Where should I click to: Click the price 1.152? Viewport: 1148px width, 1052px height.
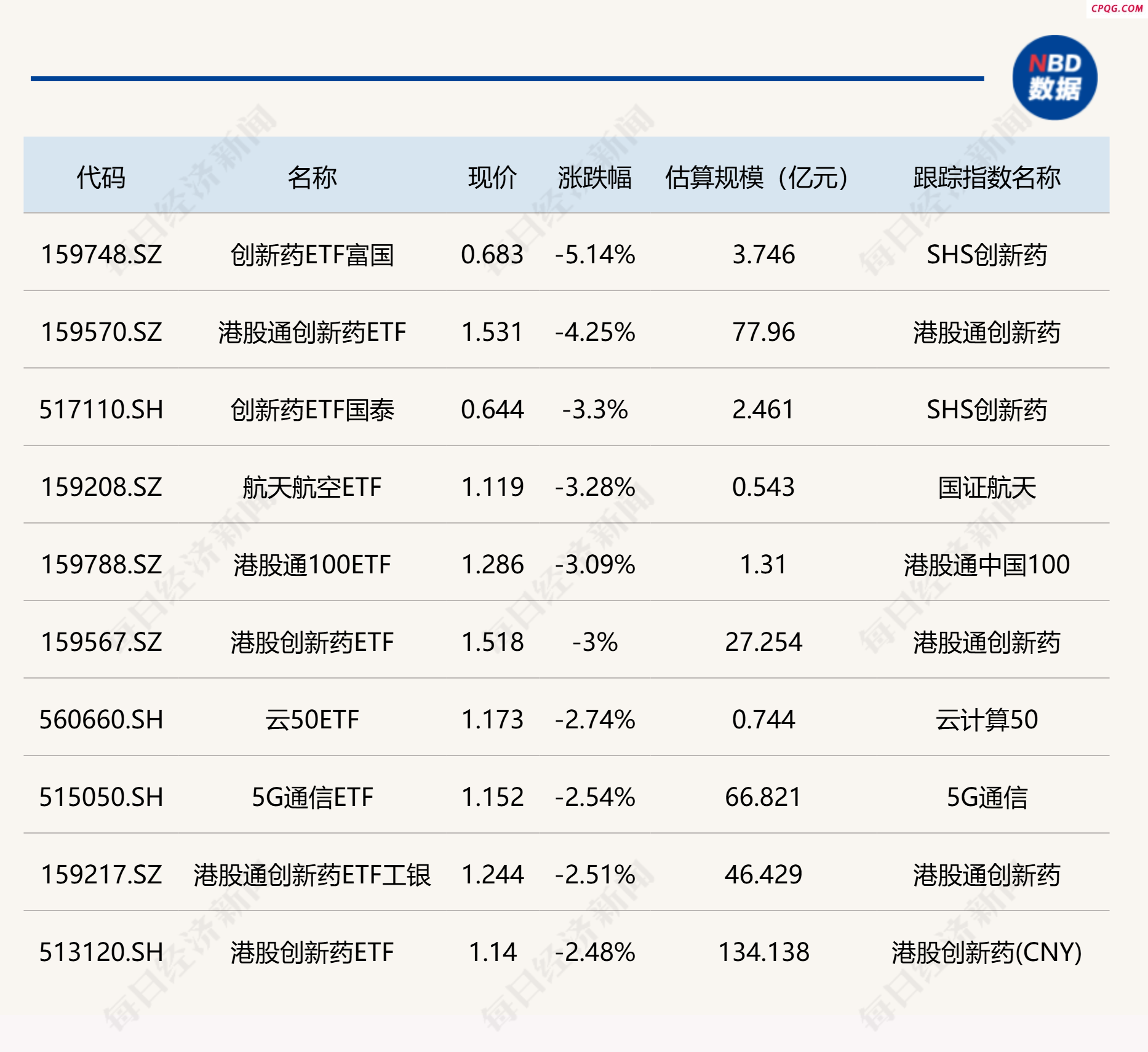pos(492,797)
